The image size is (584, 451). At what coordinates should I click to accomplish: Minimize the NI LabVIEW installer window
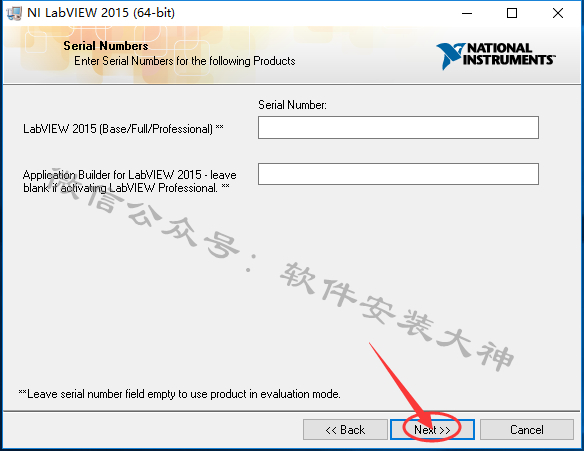click(467, 13)
